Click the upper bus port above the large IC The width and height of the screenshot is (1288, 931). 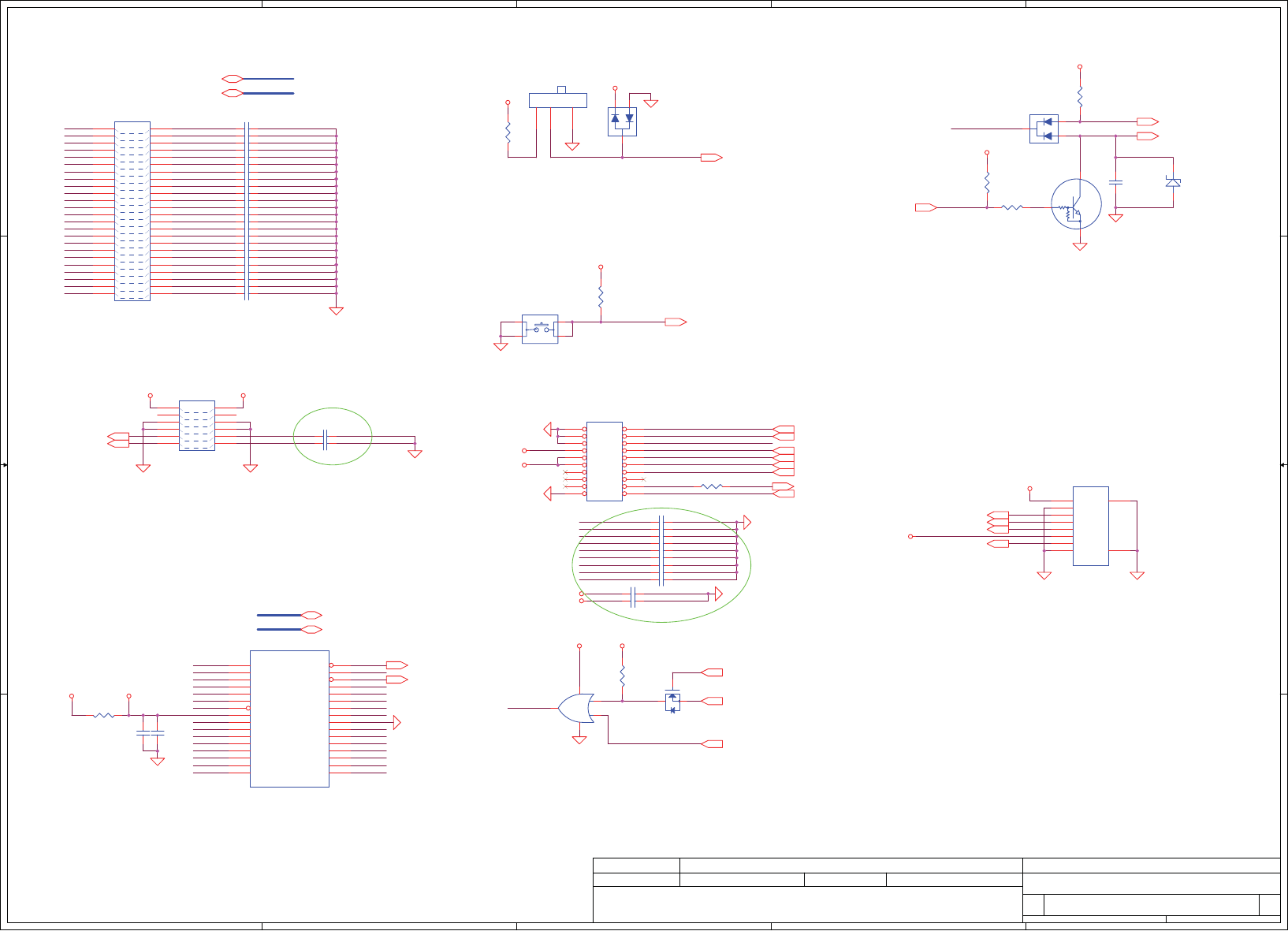click(x=312, y=615)
